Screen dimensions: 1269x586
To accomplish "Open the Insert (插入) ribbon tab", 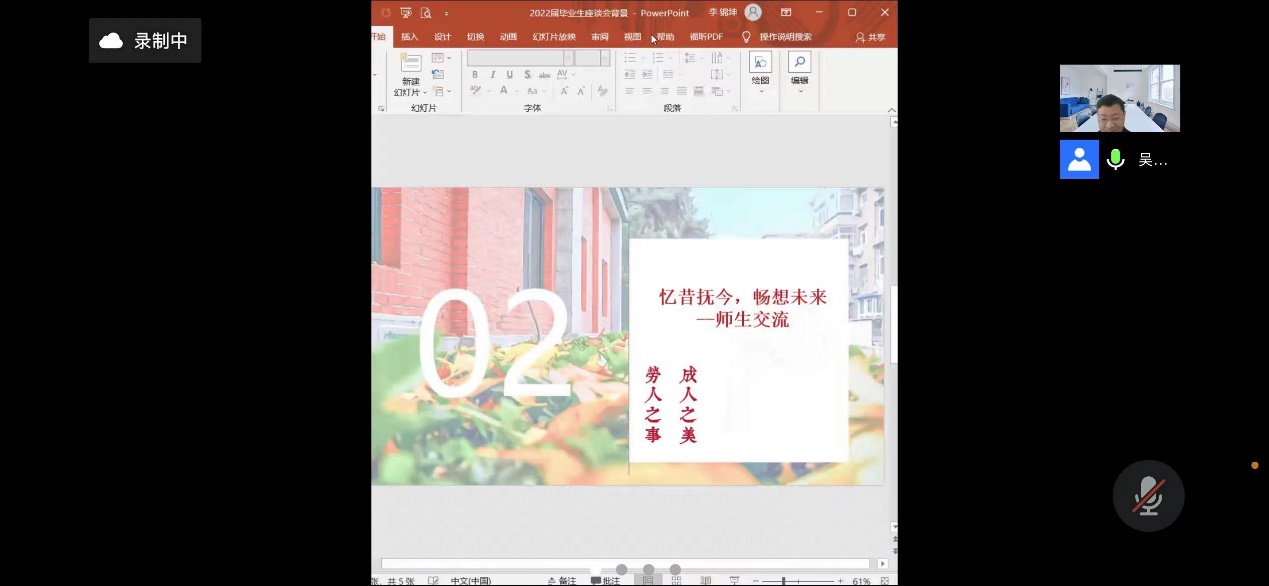I will click(409, 37).
